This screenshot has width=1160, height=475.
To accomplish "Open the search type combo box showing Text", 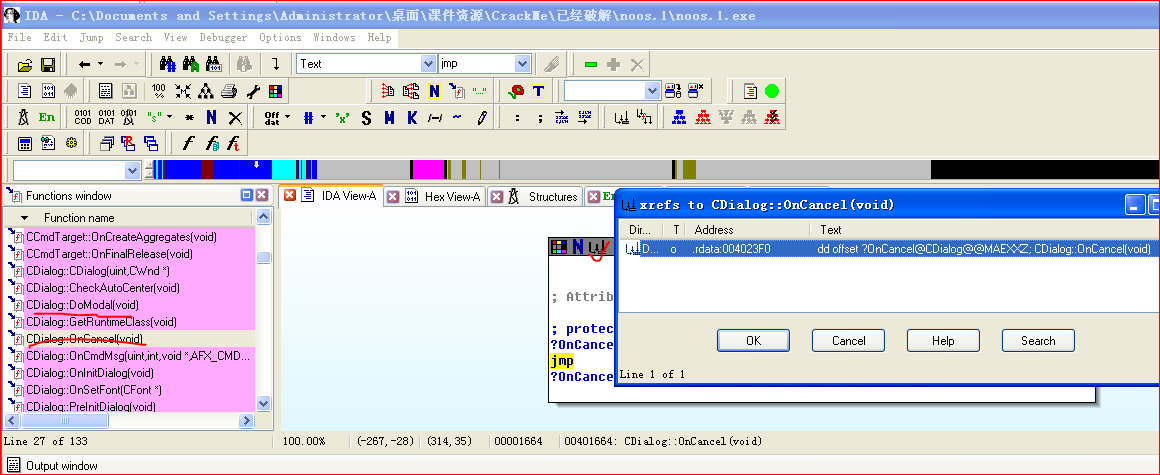I will pyautogui.click(x=367, y=64).
